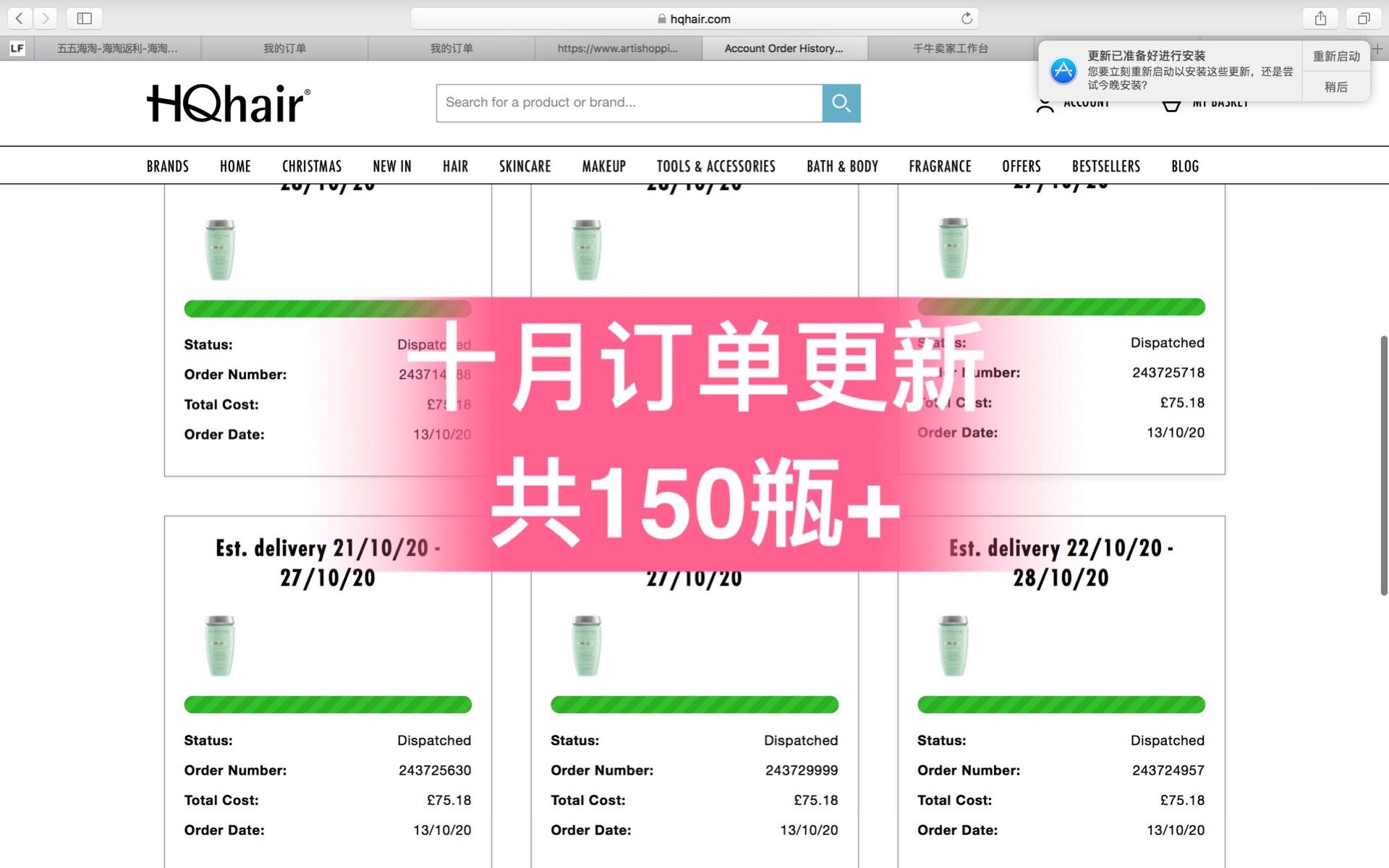The image size is (1389, 868).
Task: Open the Safari share icon
Action: point(1320,18)
